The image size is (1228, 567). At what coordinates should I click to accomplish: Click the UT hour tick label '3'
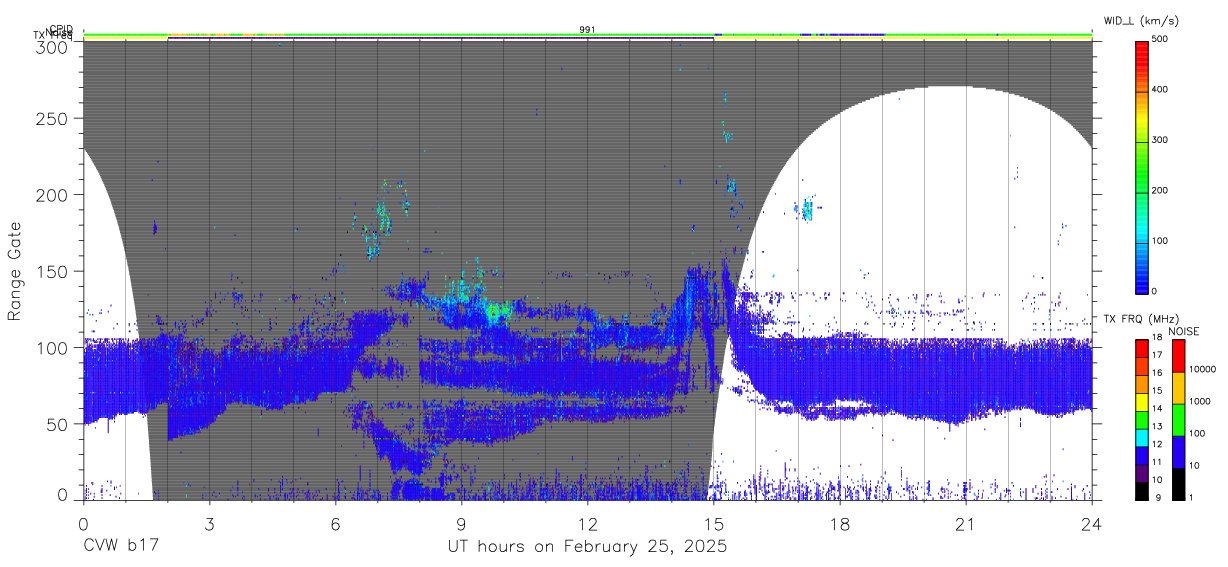pos(209,523)
